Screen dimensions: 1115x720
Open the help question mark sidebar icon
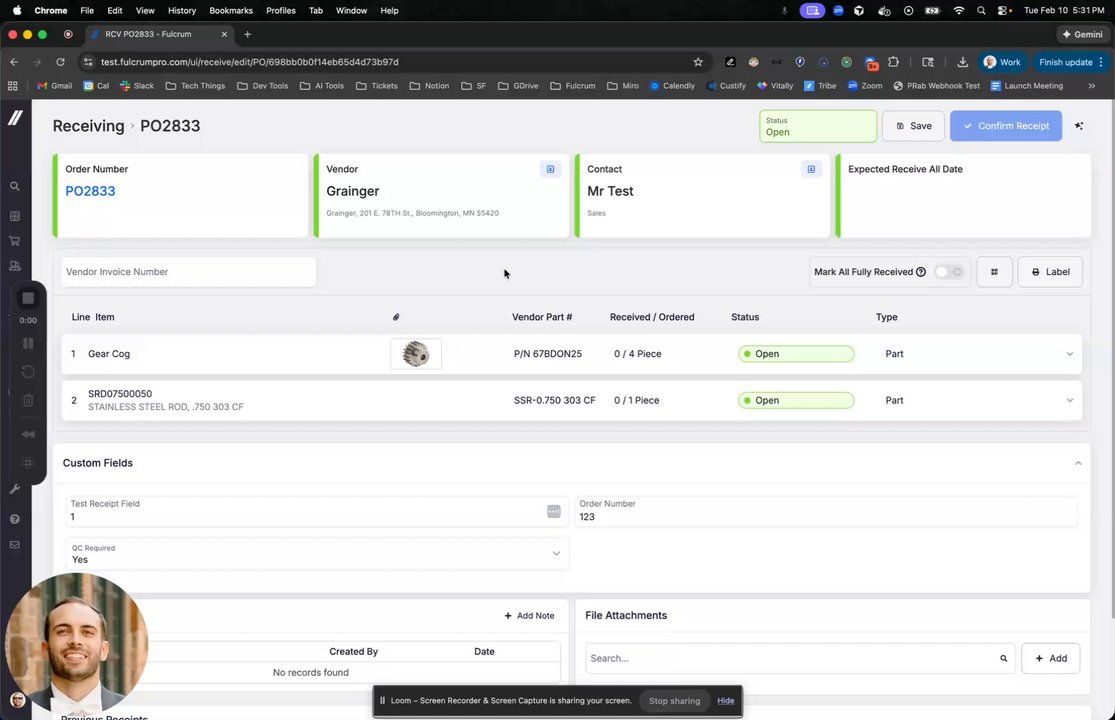(14, 519)
